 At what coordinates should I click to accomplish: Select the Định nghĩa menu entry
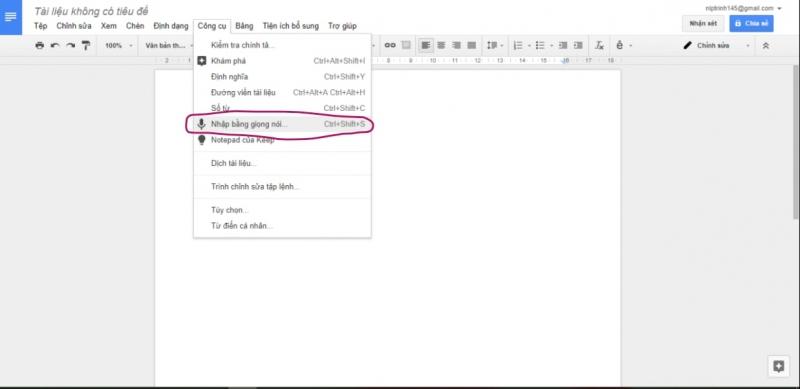[282, 77]
